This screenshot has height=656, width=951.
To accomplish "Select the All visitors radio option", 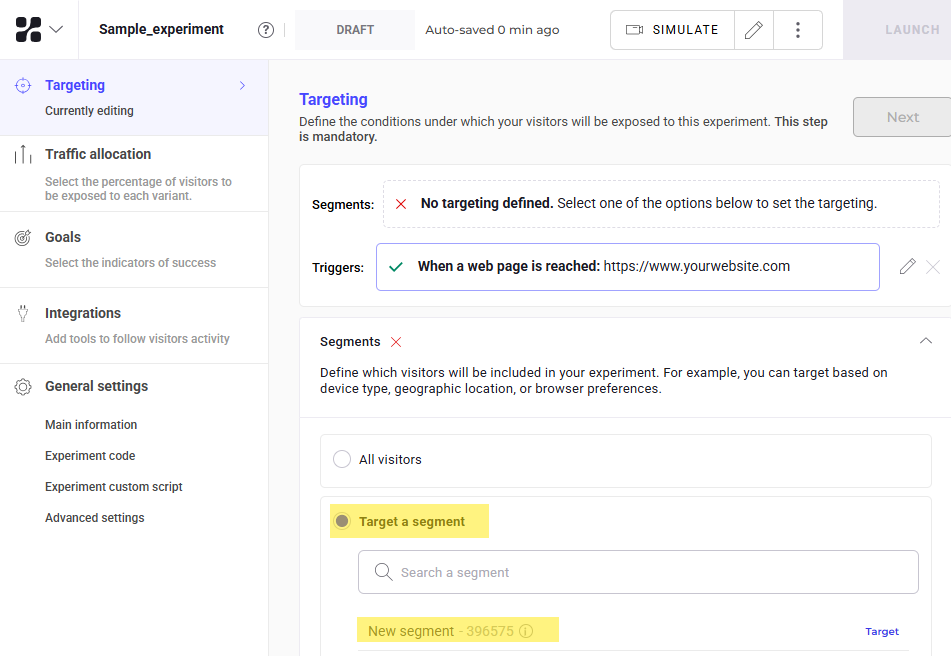I will coord(342,459).
